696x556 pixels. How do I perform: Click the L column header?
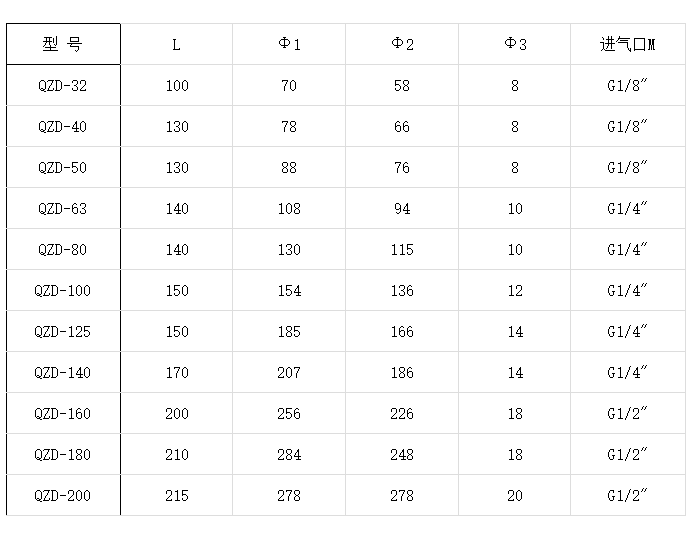[x=177, y=44]
